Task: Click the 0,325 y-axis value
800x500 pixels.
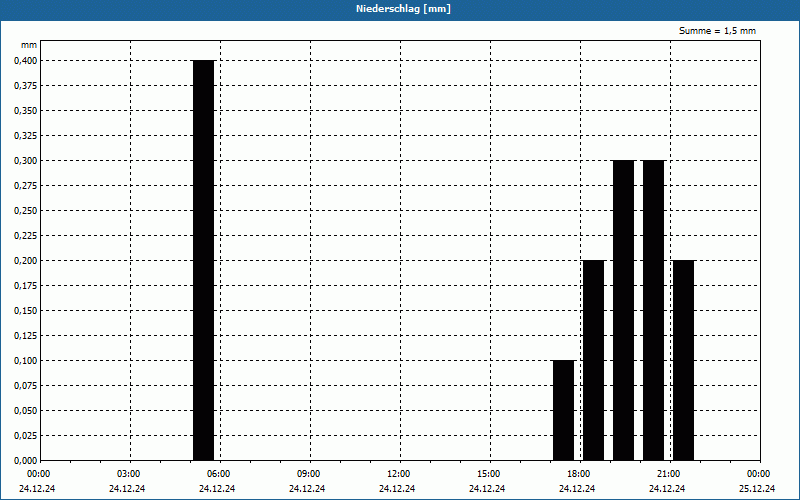Action: pyautogui.click(x=26, y=136)
